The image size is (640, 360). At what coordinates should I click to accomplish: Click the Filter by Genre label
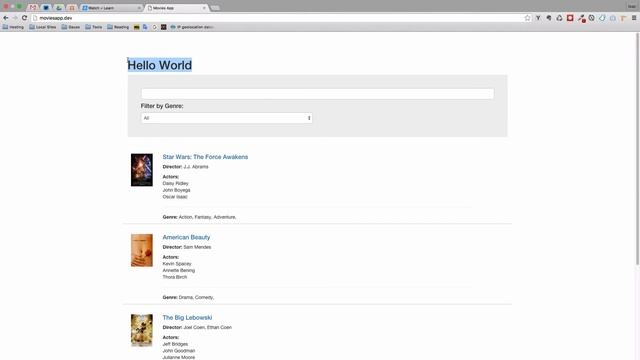pos(162,106)
